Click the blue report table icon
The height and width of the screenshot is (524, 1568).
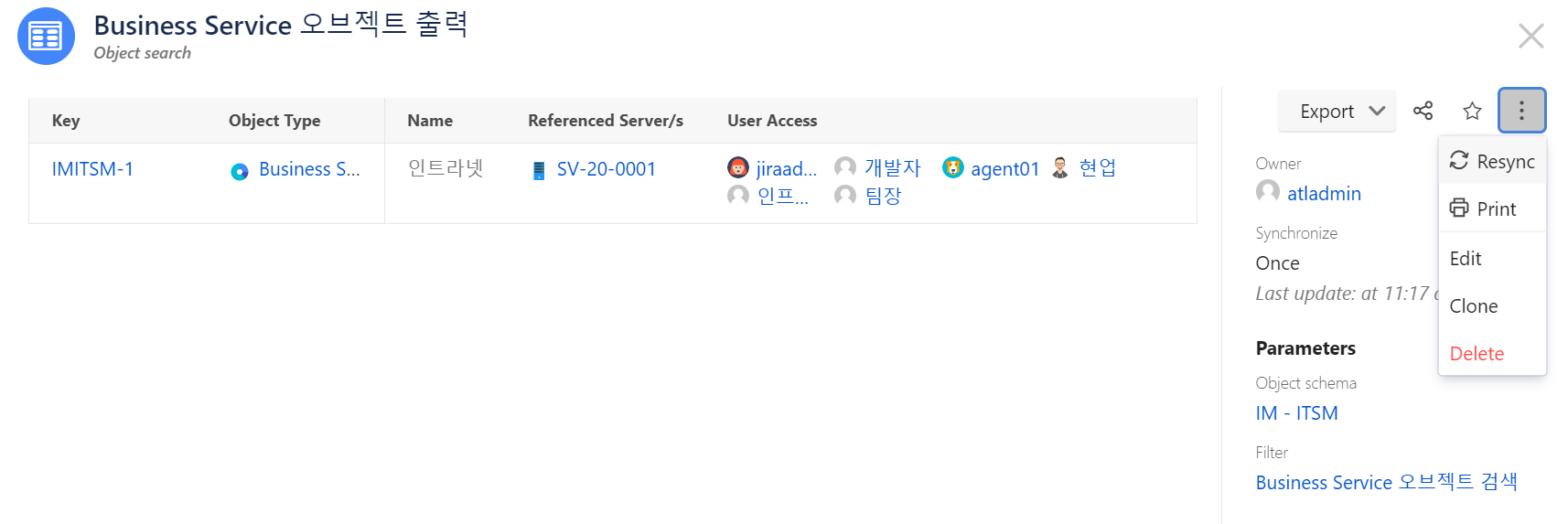click(46, 37)
